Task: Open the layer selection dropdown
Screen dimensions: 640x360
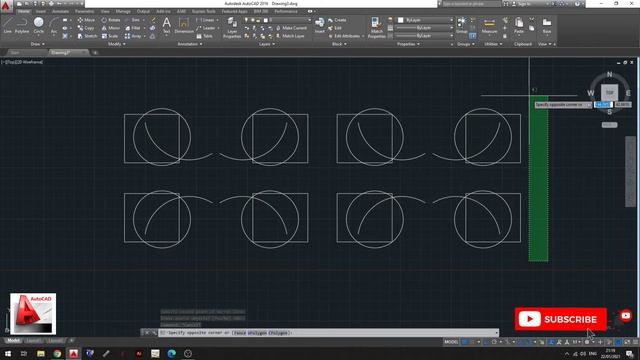Action: [x=278, y=20]
